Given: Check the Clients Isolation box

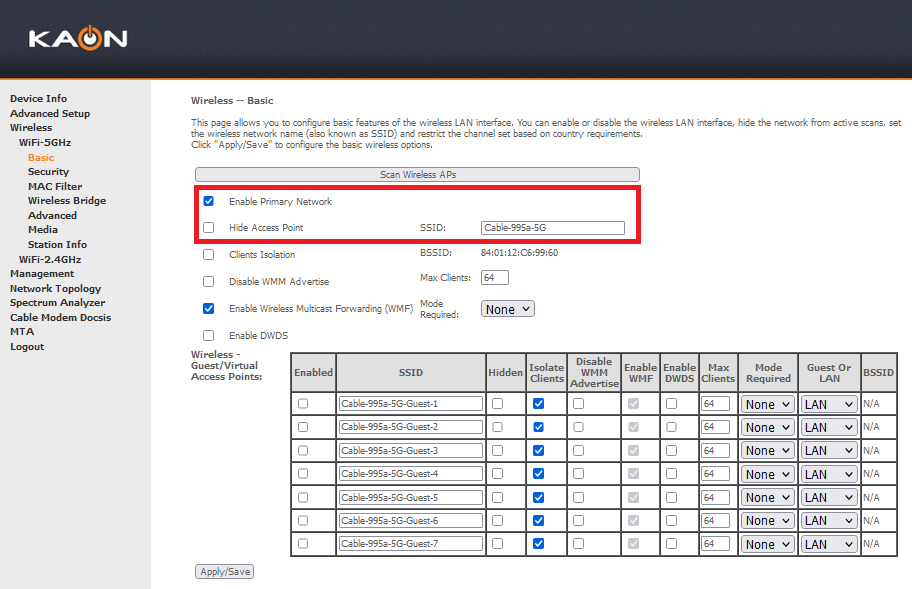Looking at the screenshot, I should click(208, 254).
